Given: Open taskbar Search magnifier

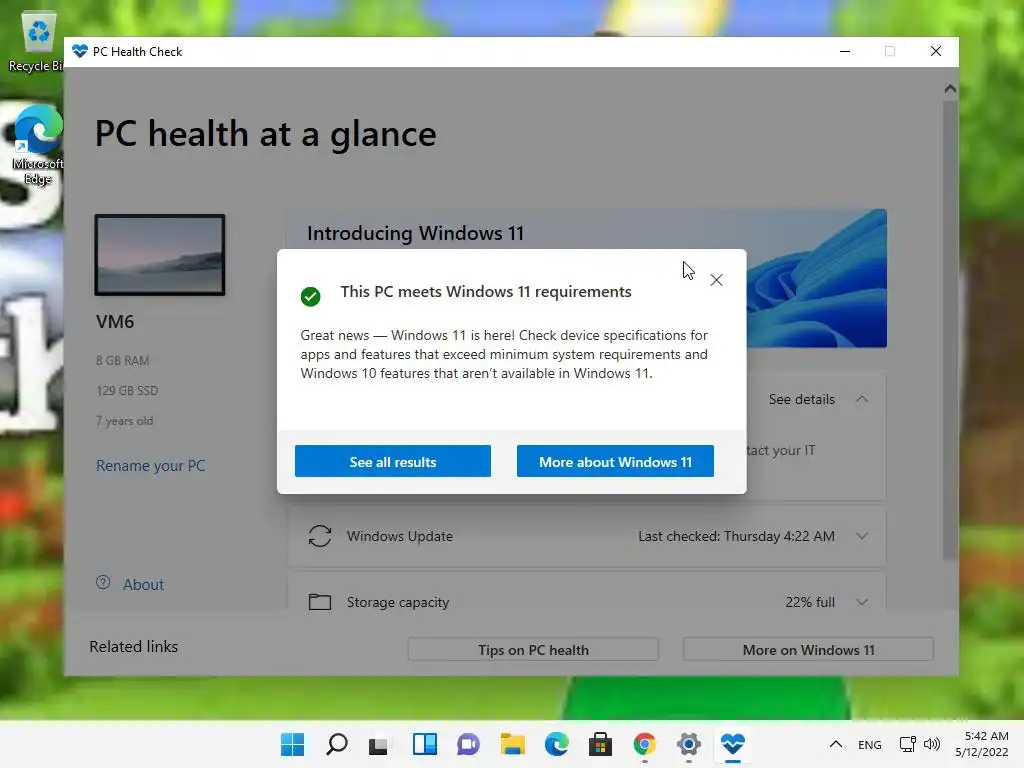Looking at the screenshot, I should click(x=337, y=744).
